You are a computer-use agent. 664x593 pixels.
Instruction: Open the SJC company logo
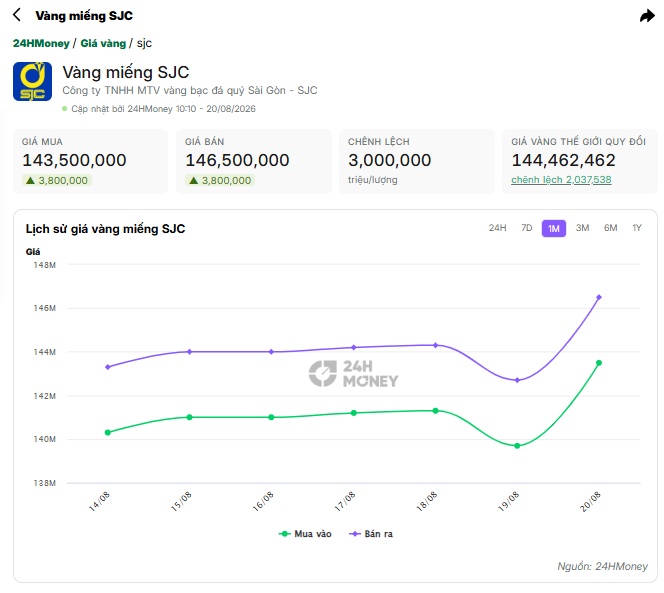[x=32, y=81]
